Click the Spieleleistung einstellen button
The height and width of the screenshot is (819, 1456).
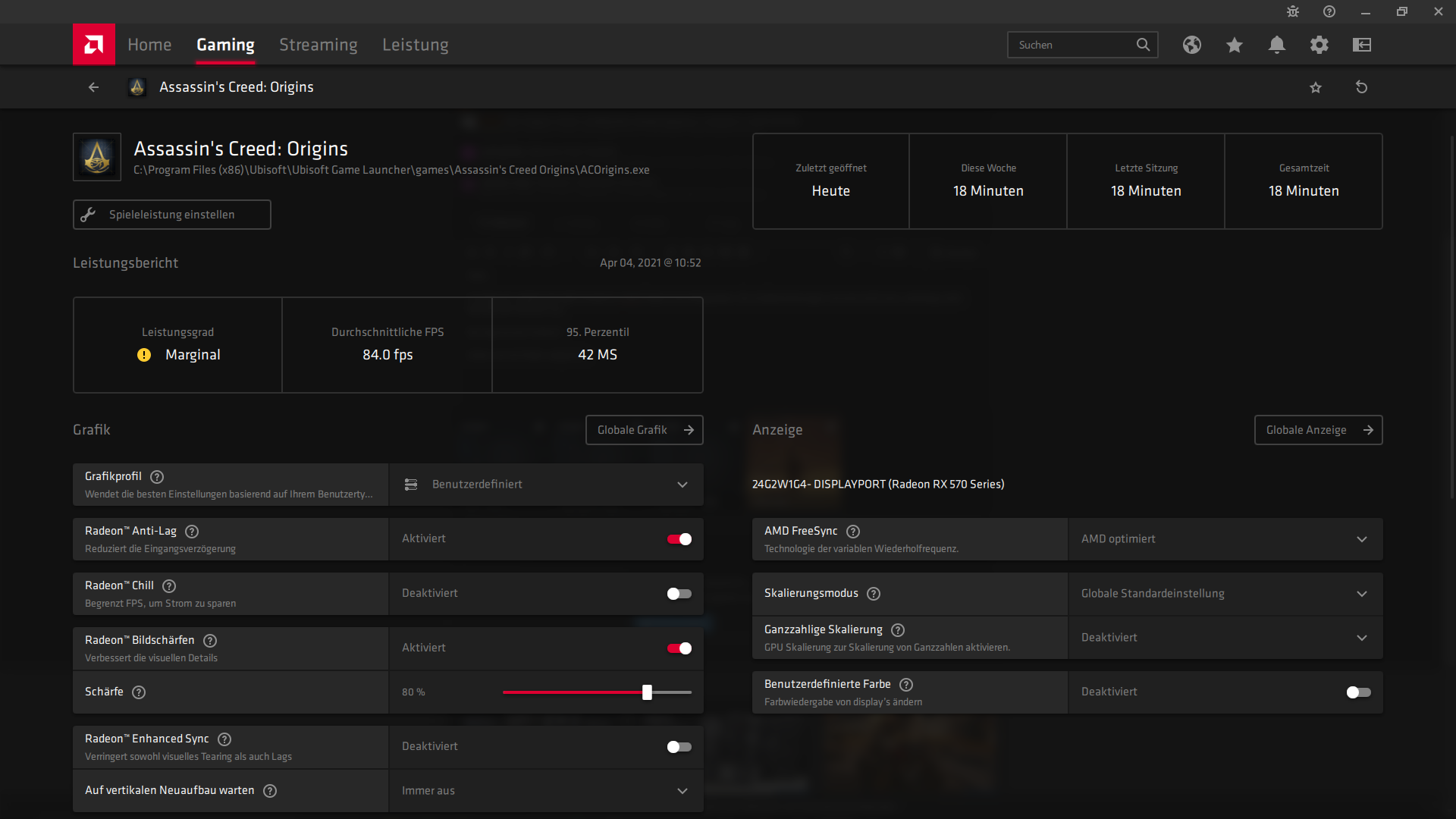172,215
